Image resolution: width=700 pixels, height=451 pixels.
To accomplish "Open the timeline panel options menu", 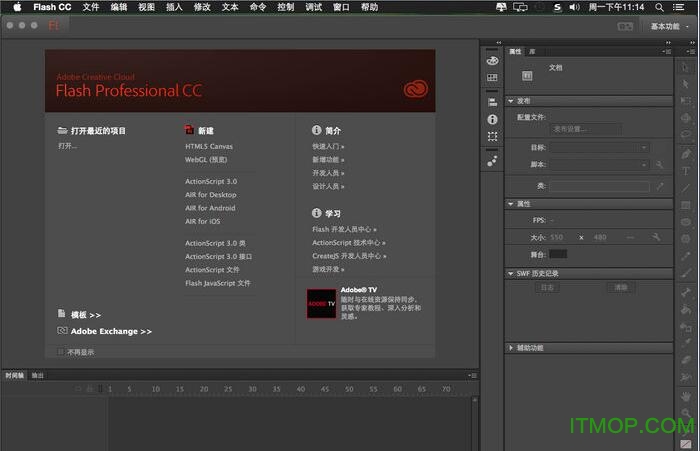I will click(472, 376).
